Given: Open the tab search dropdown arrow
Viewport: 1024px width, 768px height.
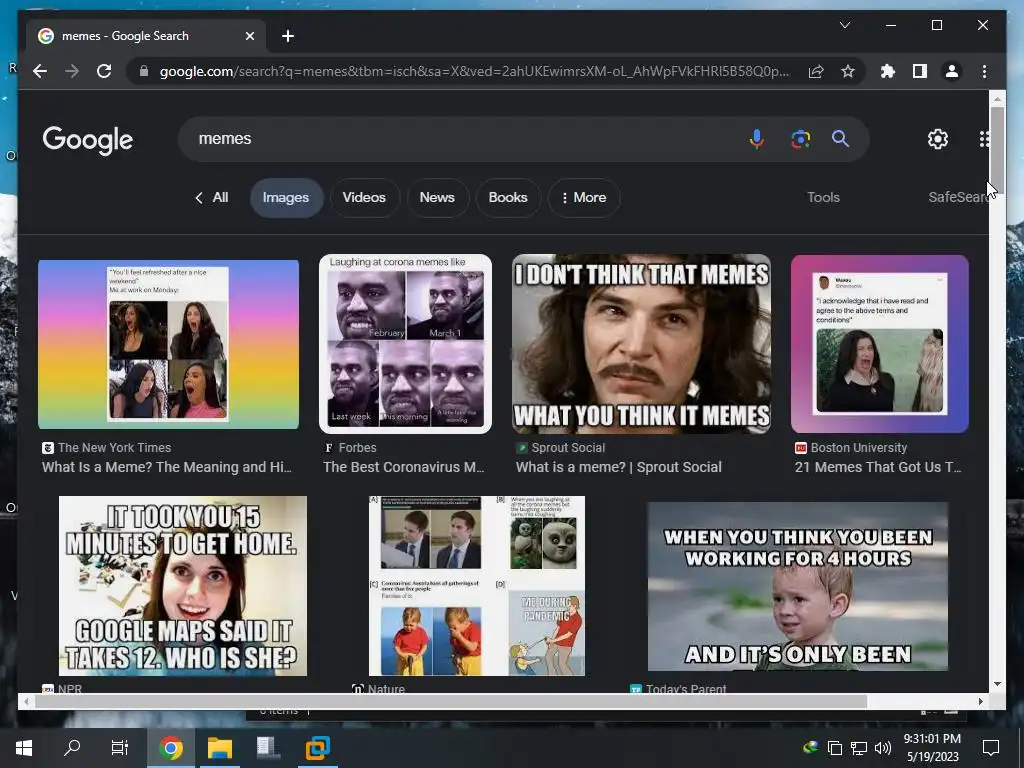Looking at the screenshot, I should (x=844, y=25).
